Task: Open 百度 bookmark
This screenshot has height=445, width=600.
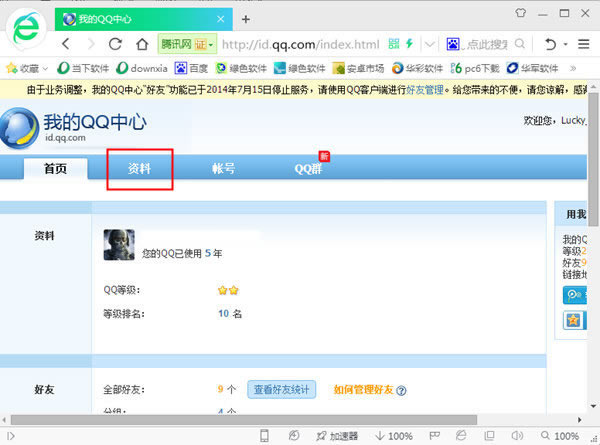Action: (x=191, y=68)
